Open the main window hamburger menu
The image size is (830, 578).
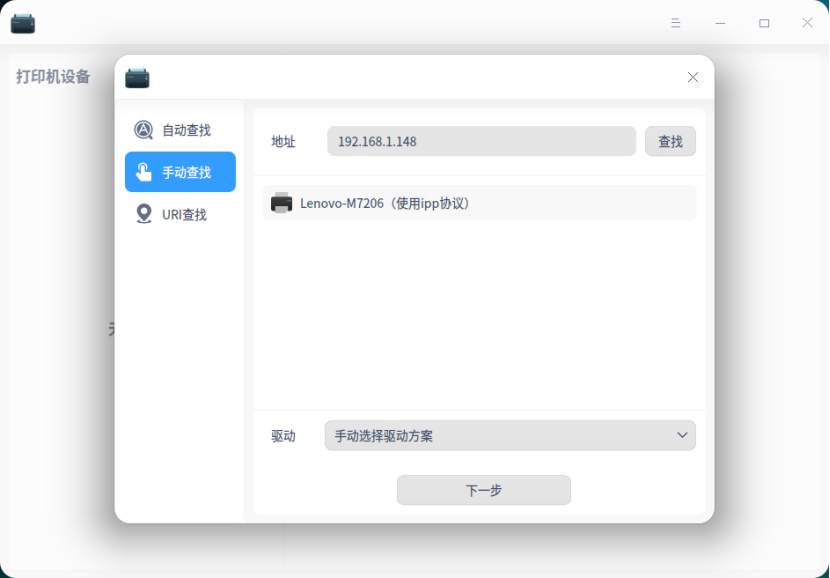(675, 23)
